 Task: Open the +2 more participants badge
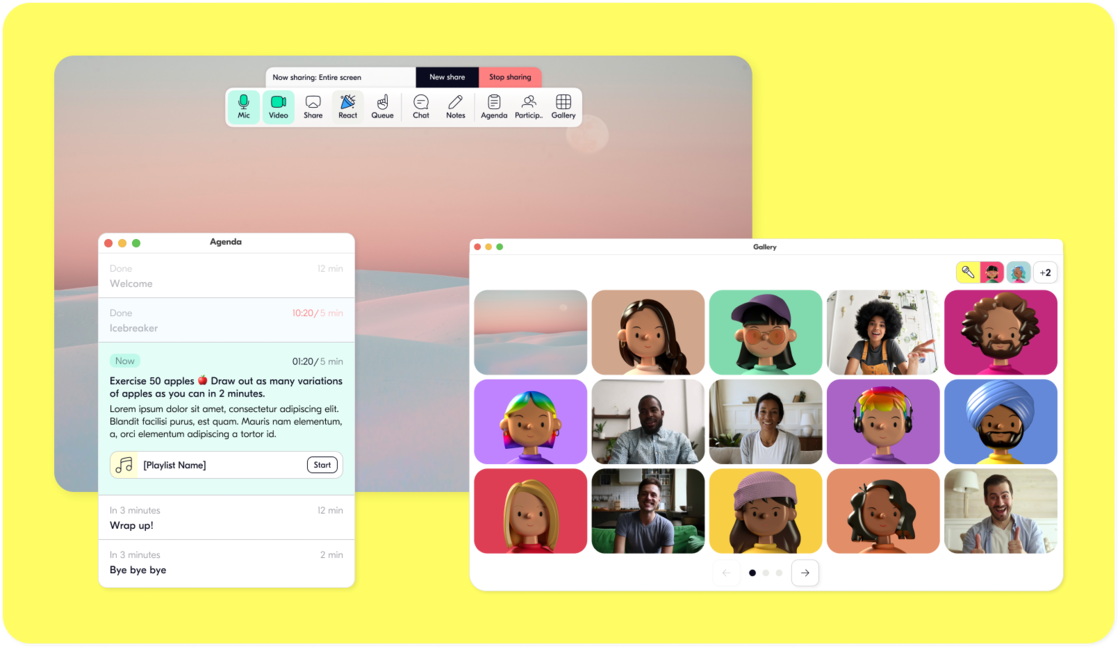(1045, 272)
